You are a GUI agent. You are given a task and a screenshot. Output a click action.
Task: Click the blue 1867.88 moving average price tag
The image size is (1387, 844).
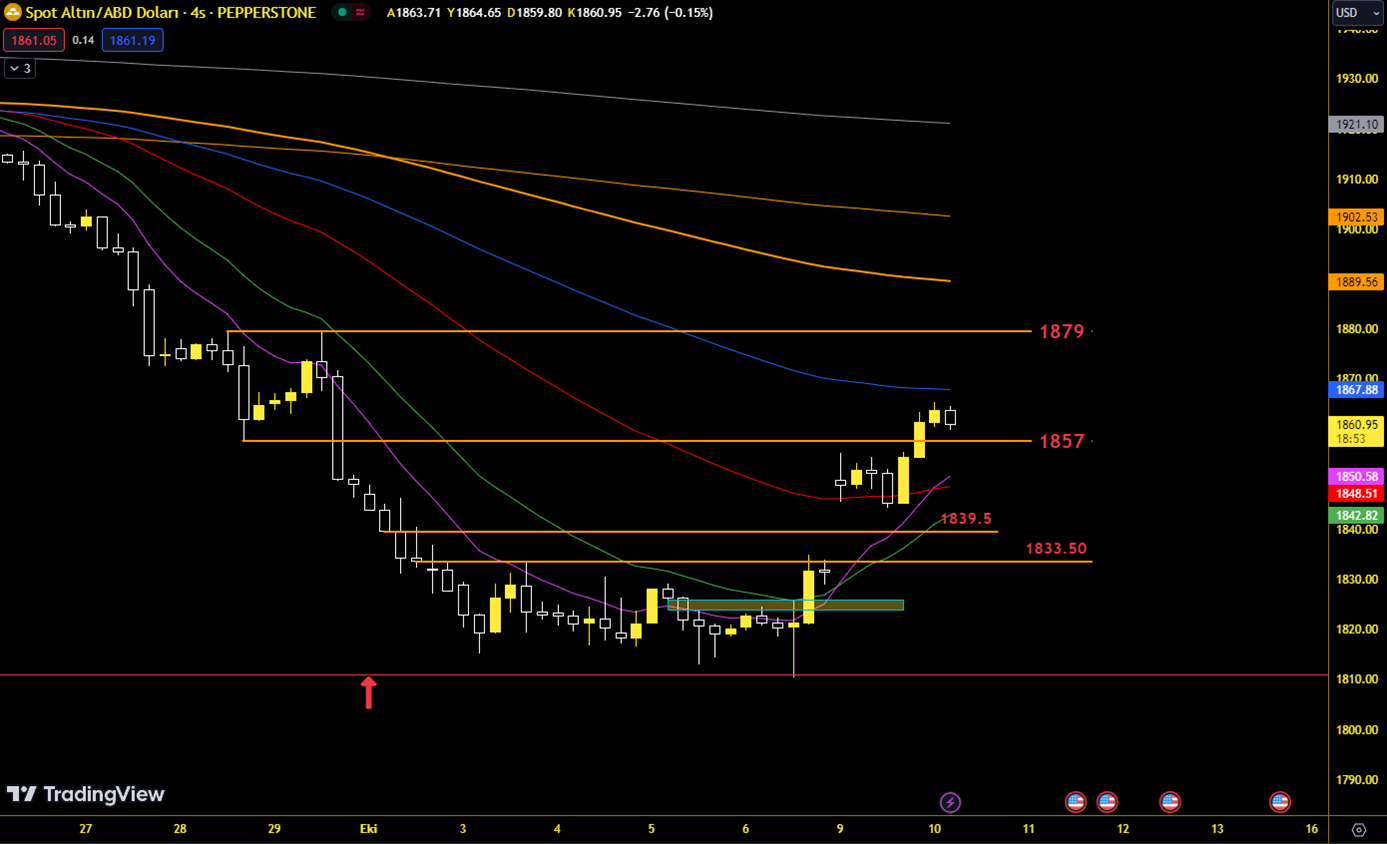click(1355, 390)
